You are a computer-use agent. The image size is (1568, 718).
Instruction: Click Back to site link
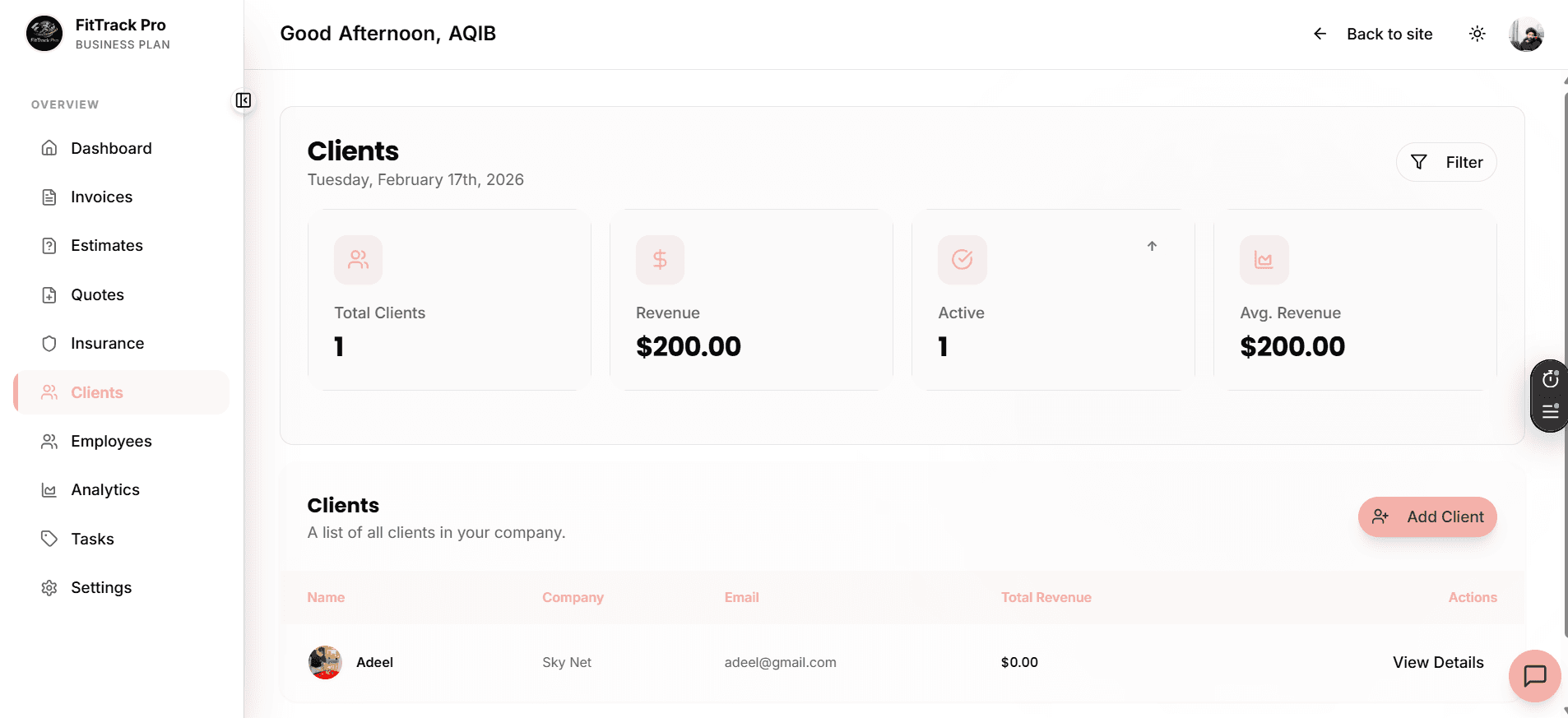[1389, 34]
